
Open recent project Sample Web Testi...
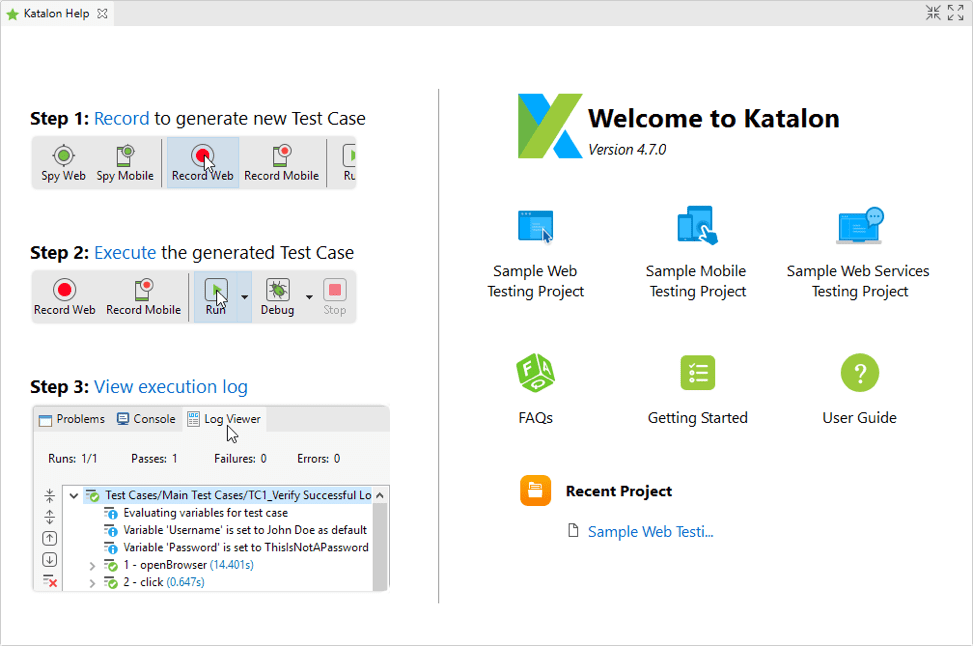point(650,532)
